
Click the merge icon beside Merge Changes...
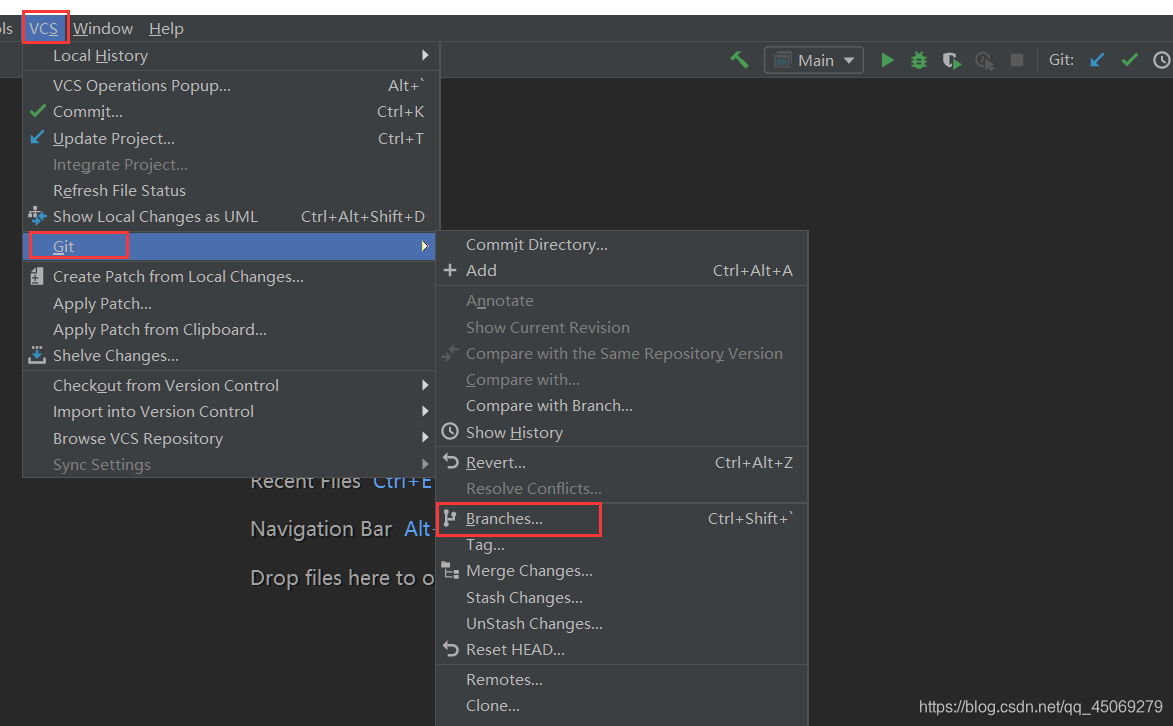pyautogui.click(x=450, y=570)
